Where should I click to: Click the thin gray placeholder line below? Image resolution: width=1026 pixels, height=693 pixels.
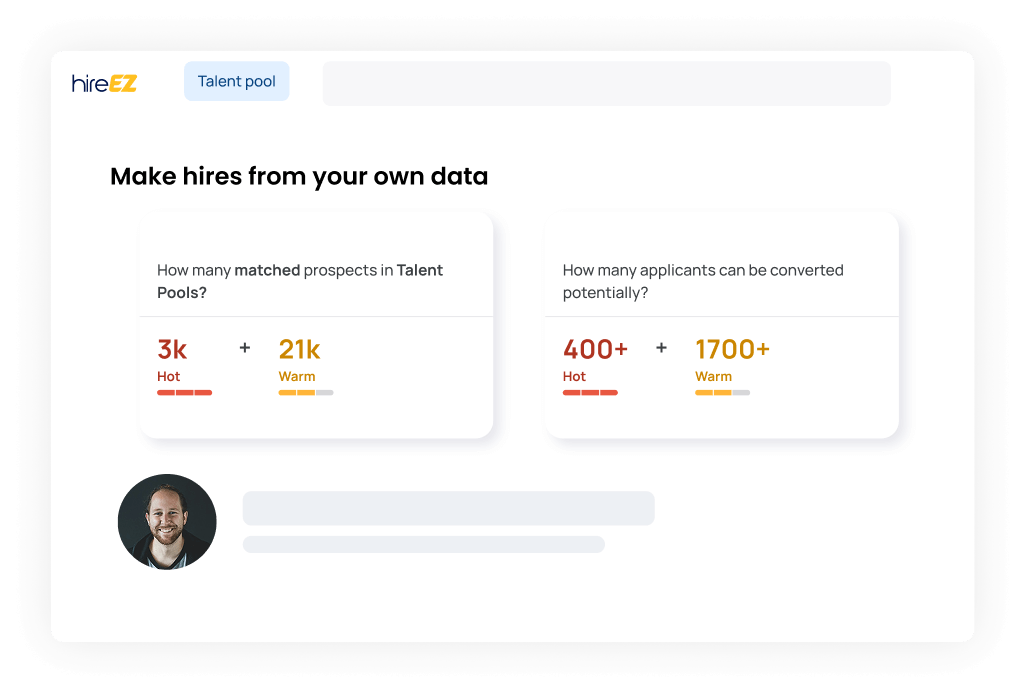coord(423,544)
